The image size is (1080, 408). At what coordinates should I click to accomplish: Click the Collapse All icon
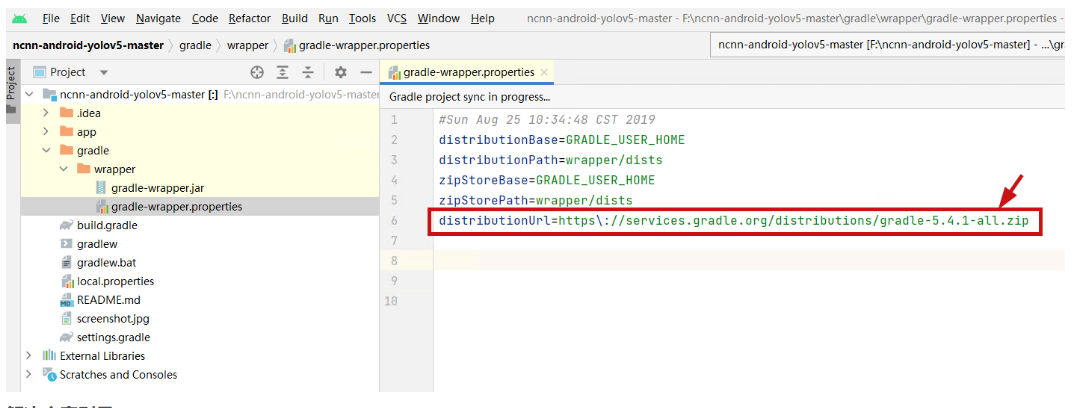(x=308, y=72)
